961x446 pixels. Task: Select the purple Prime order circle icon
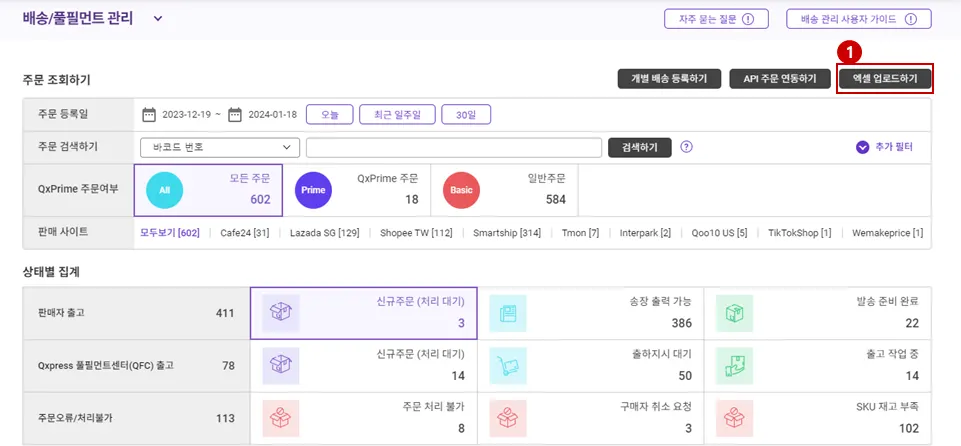(313, 190)
